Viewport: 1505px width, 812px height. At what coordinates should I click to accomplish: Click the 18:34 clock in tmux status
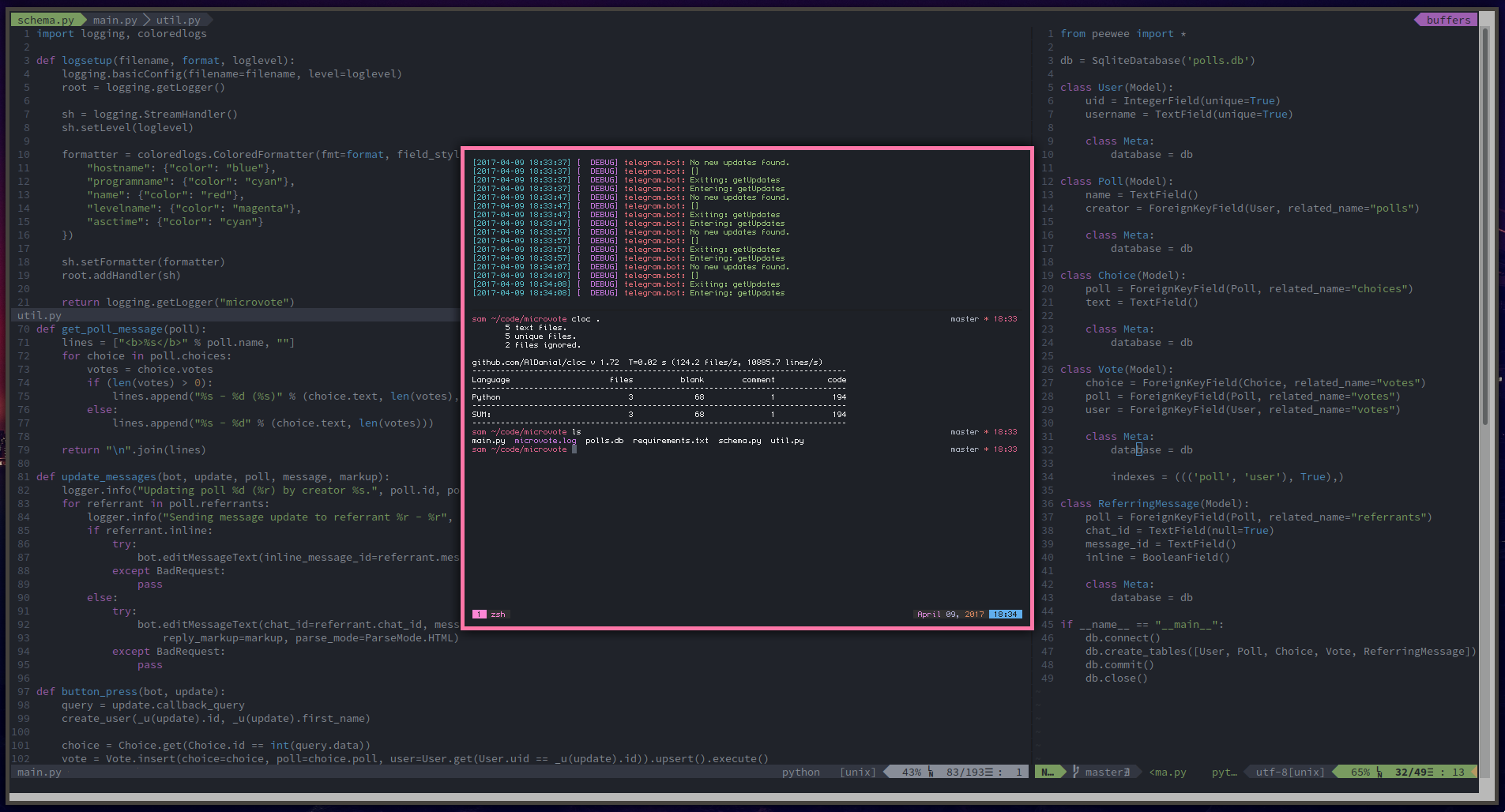[x=1005, y=614]
